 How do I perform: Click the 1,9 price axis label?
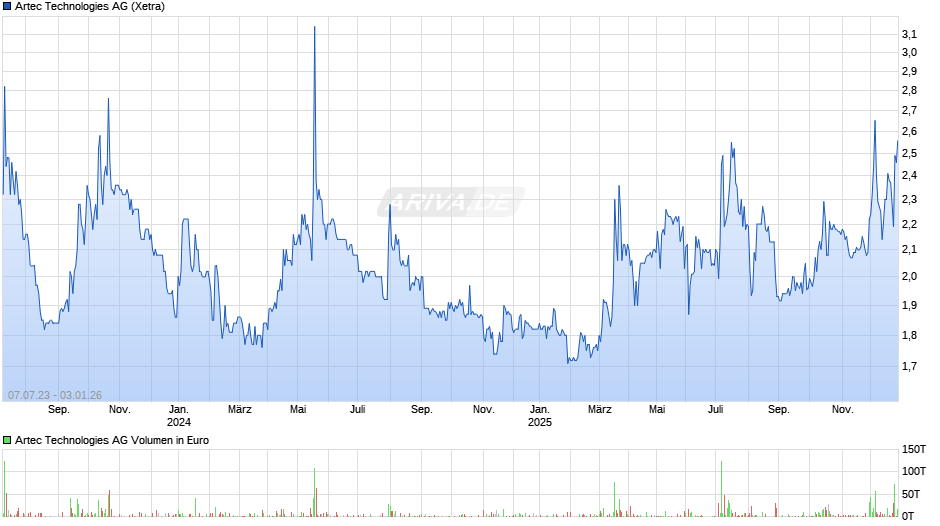(909, 305)
